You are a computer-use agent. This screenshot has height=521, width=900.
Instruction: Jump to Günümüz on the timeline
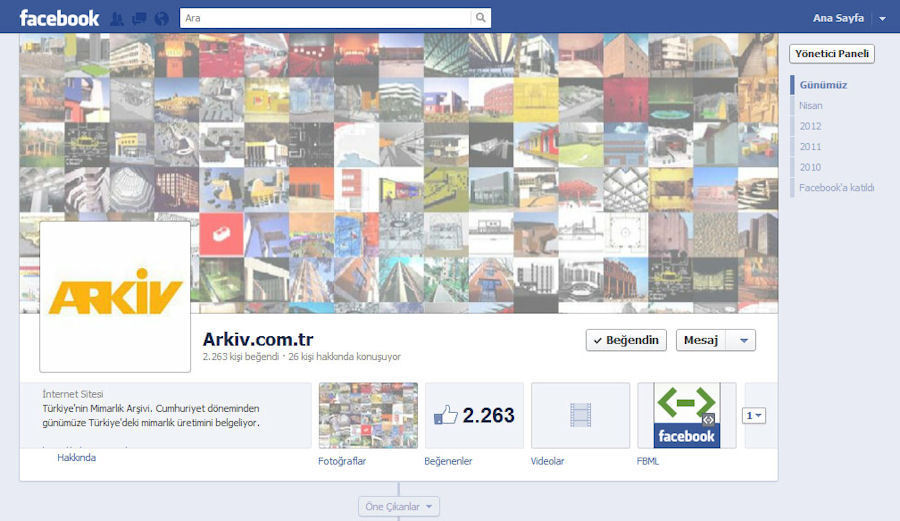coord(823,85)
